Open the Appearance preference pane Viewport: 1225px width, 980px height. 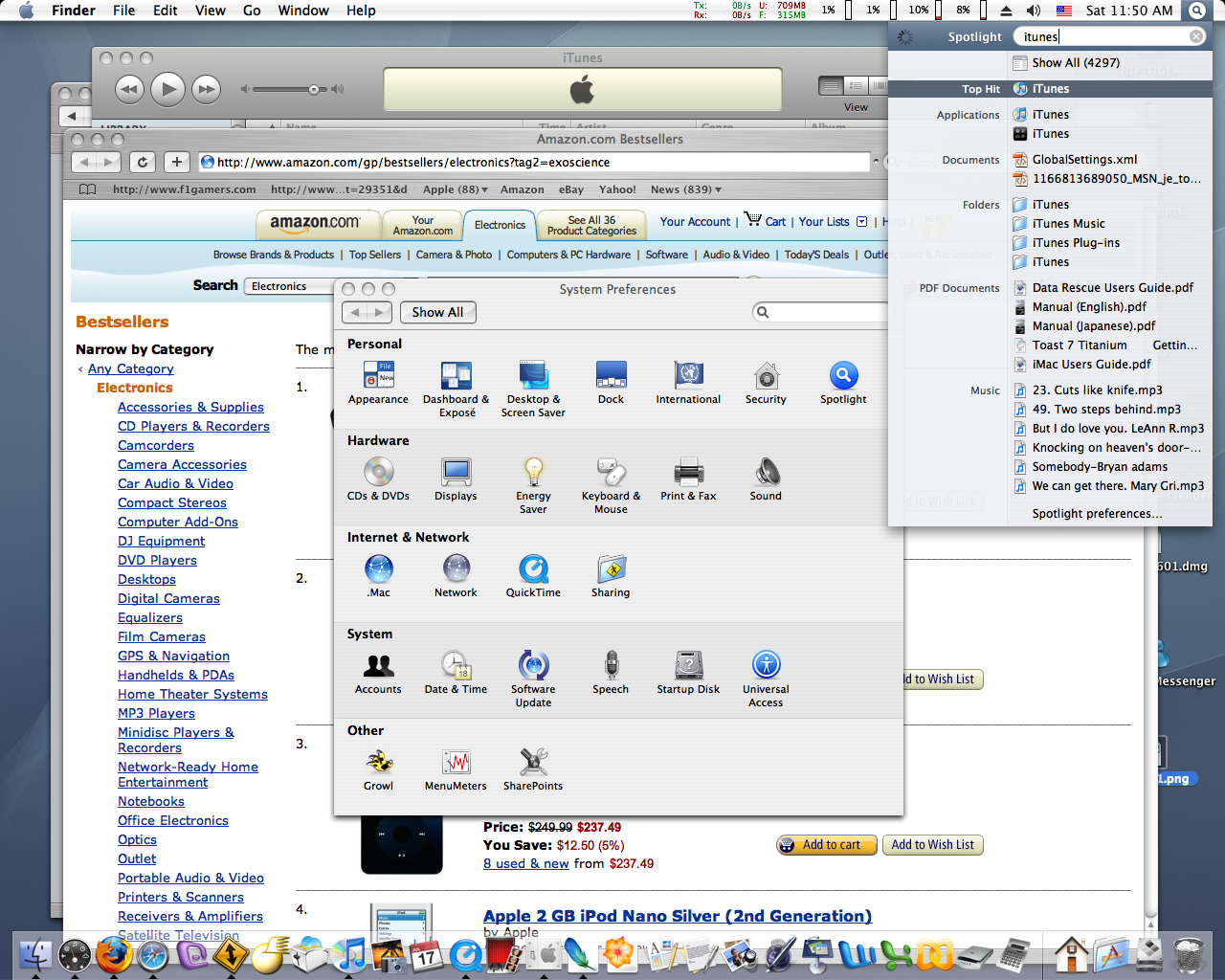pyautogui.click(x=378, y=383)
